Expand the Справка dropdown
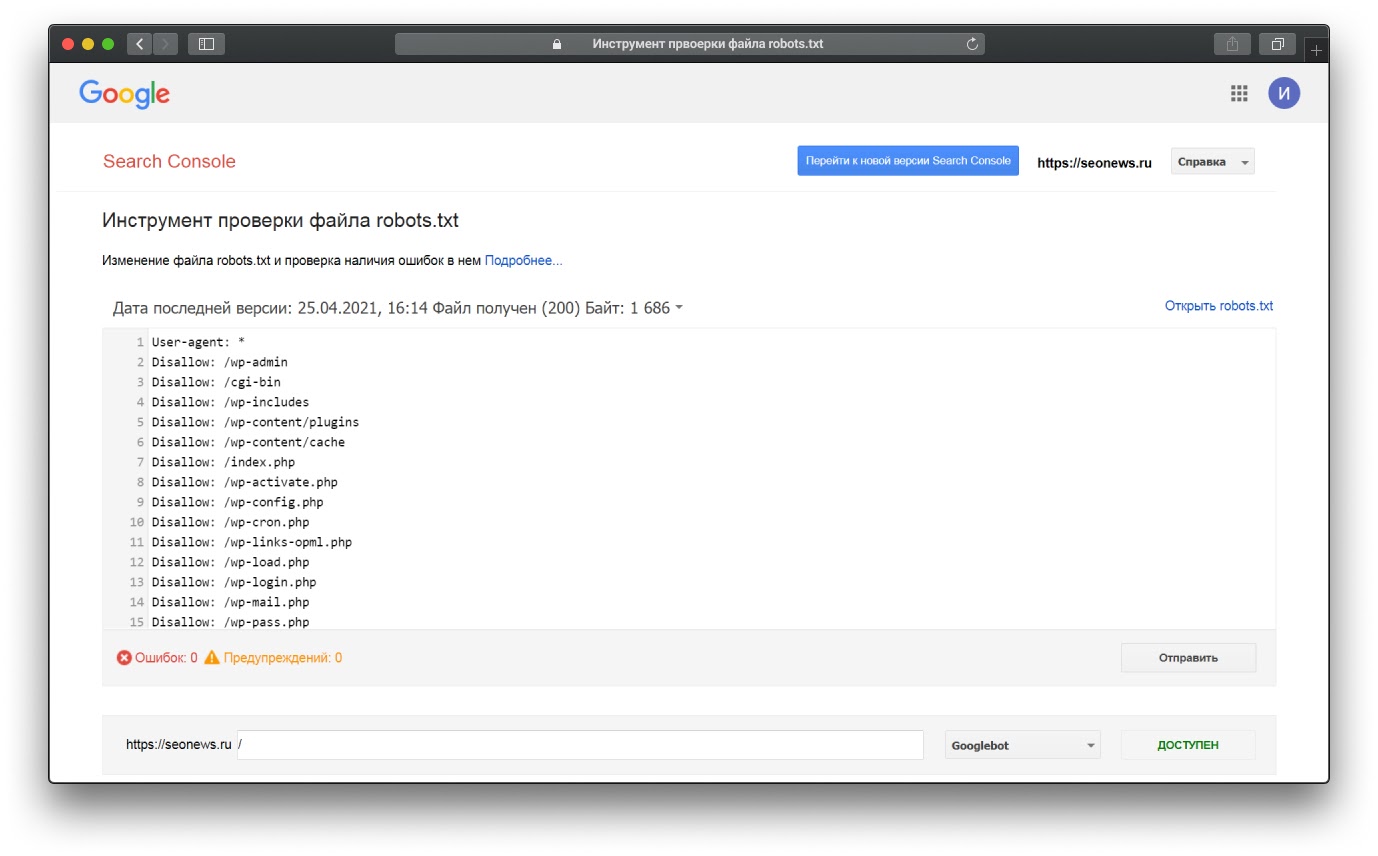The width and height of the screenshot is (1378, 856). [1212, 162]
